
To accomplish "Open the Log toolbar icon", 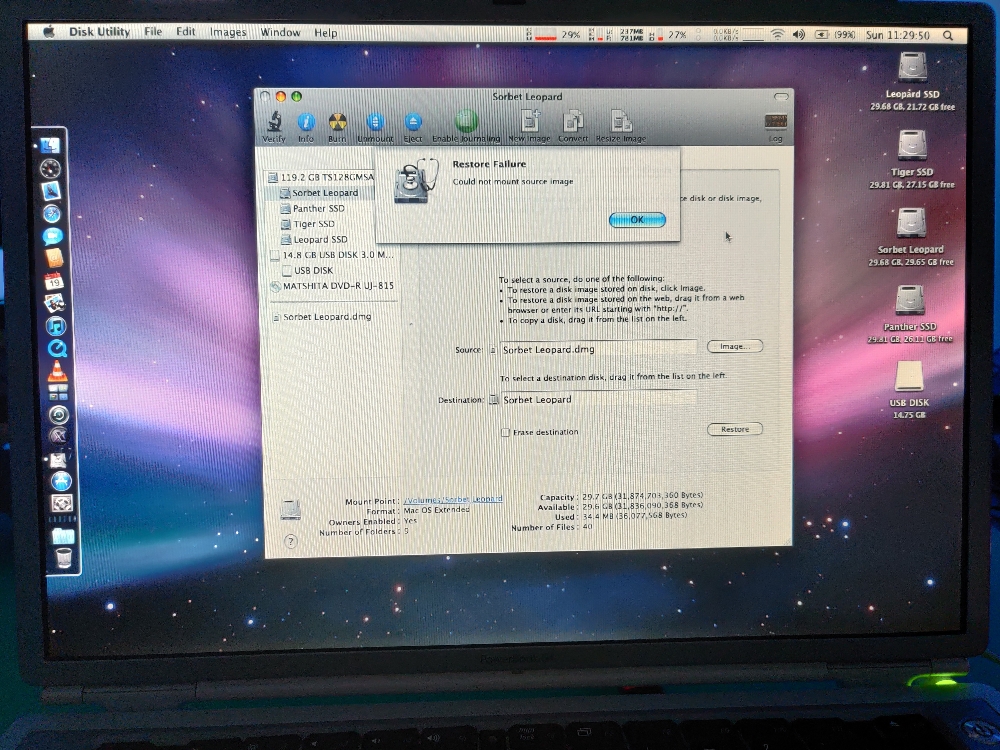I will [776, 128].
